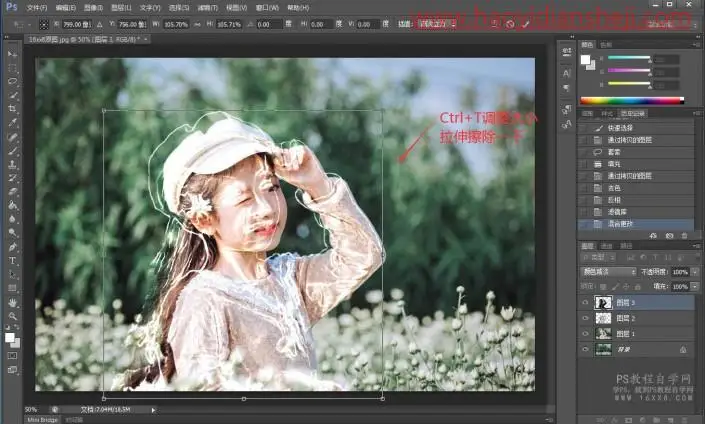
Task: Cancel the transform with the cancel icon
Action: click(x=510, y=24)
